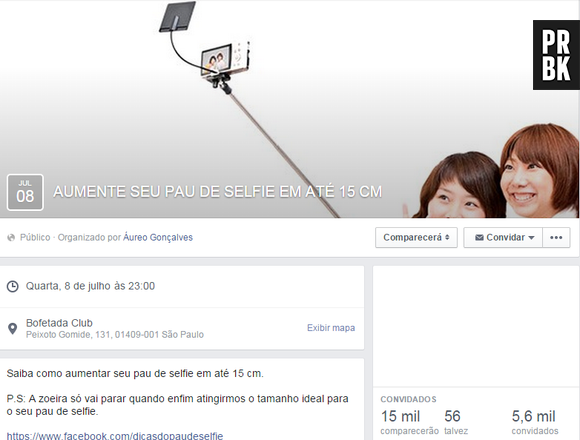This screenshot has height=440, width=580.
Task: Open the three-dots more options button
Action: tap(556, 237)
